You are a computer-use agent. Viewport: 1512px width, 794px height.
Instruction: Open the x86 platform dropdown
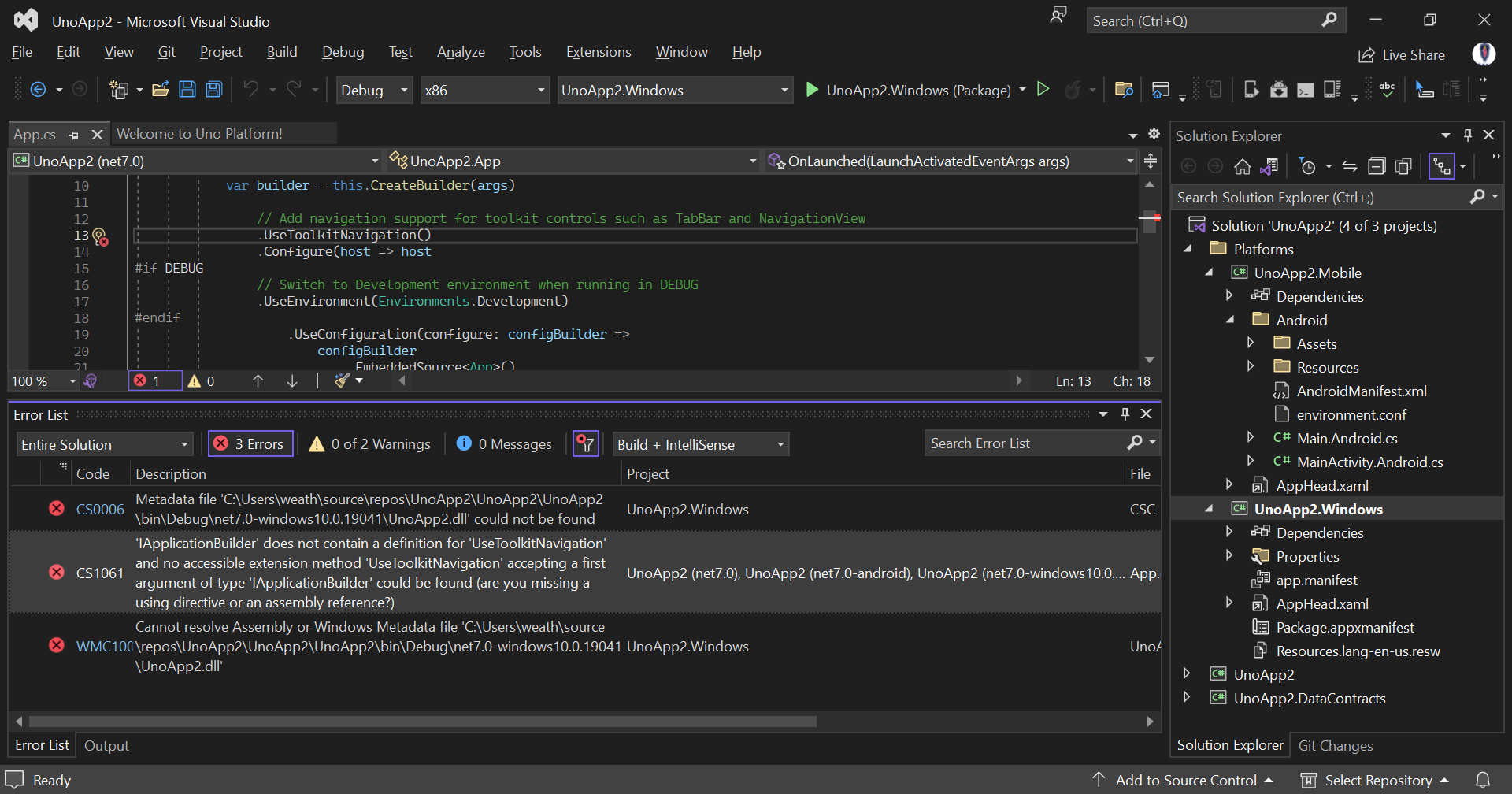[484, 90]
